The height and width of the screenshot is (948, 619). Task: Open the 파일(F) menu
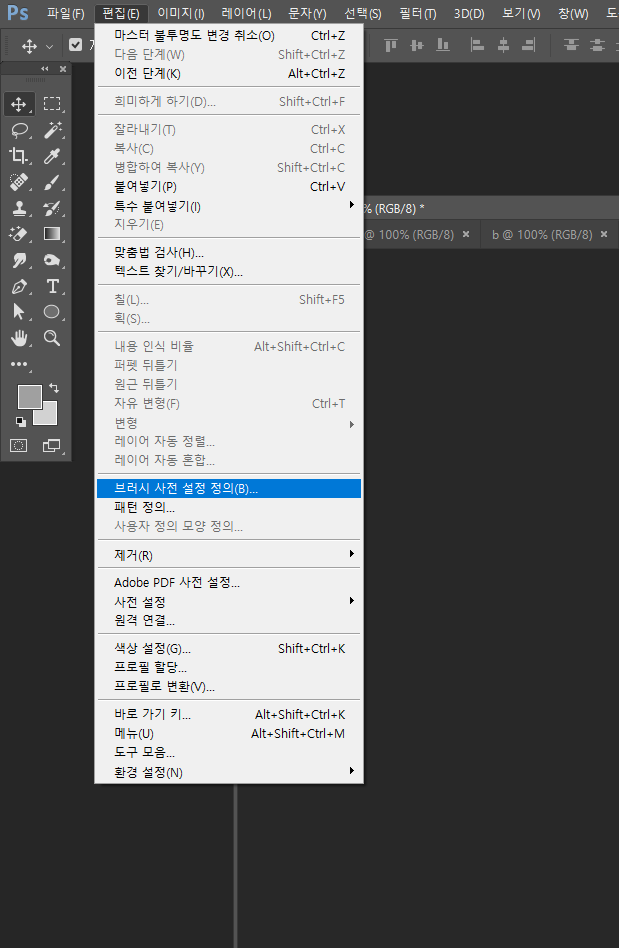point(66,13)
